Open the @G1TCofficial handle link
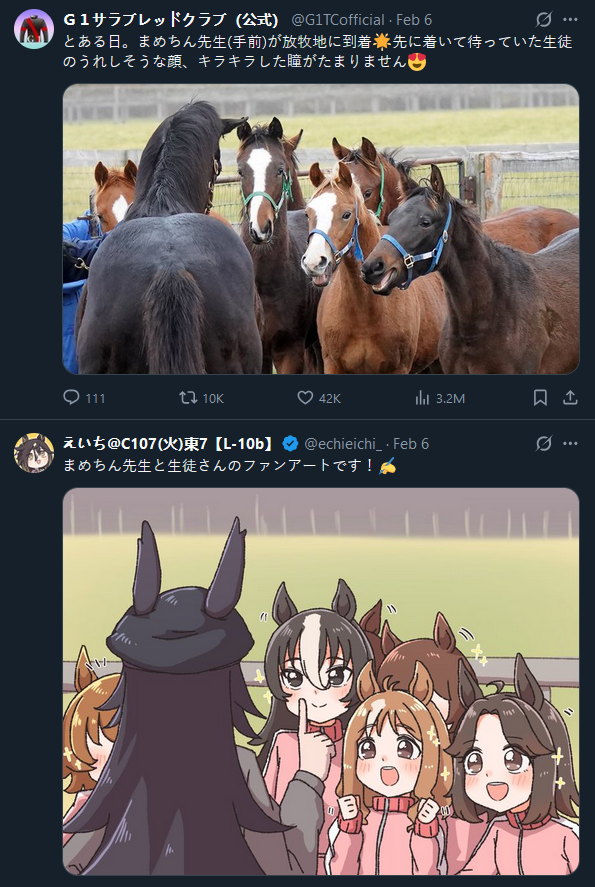Screen dimensions: 595x887 (x=338, y=20)
